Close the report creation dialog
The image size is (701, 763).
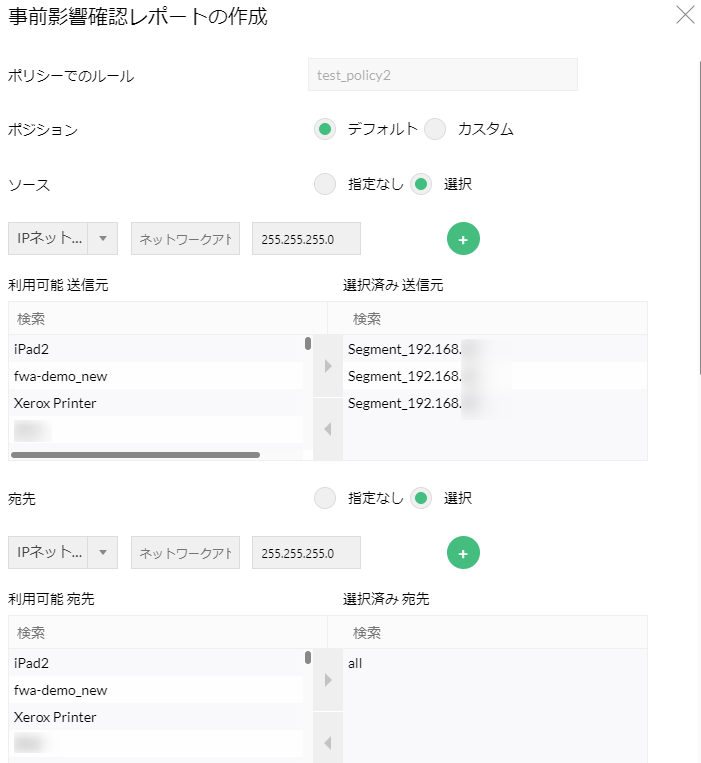click(685, 15)
